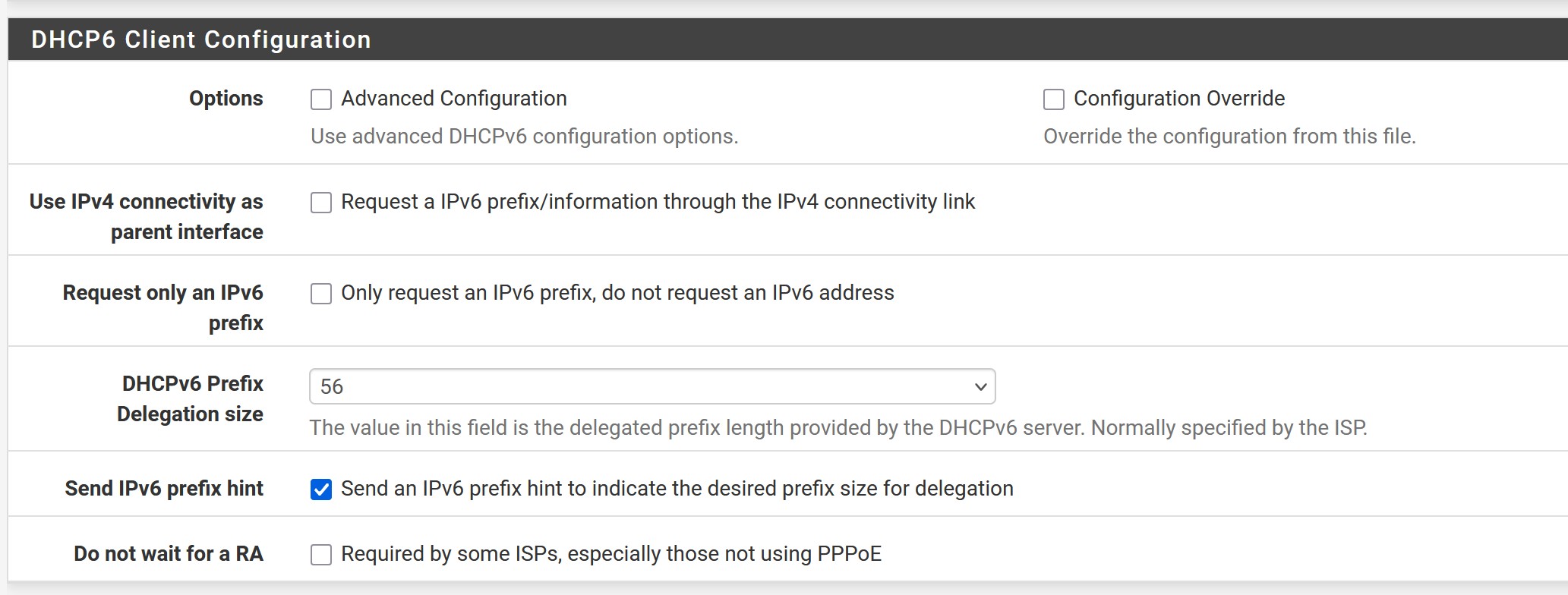Click 'Request a IPv6 prefix/information' label text
Viewport: 1568px width, 595px height.
click(x=658, y=202)
